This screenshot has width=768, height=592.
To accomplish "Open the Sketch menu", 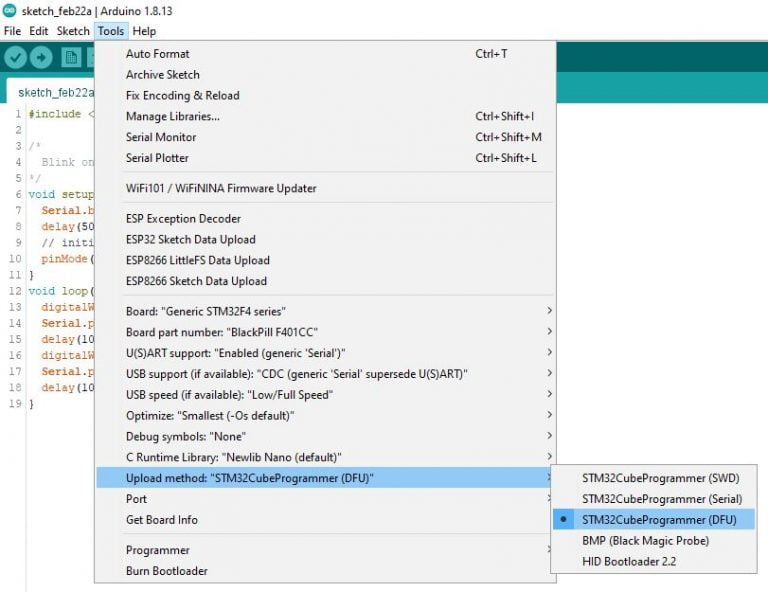I will pos(73,31).
